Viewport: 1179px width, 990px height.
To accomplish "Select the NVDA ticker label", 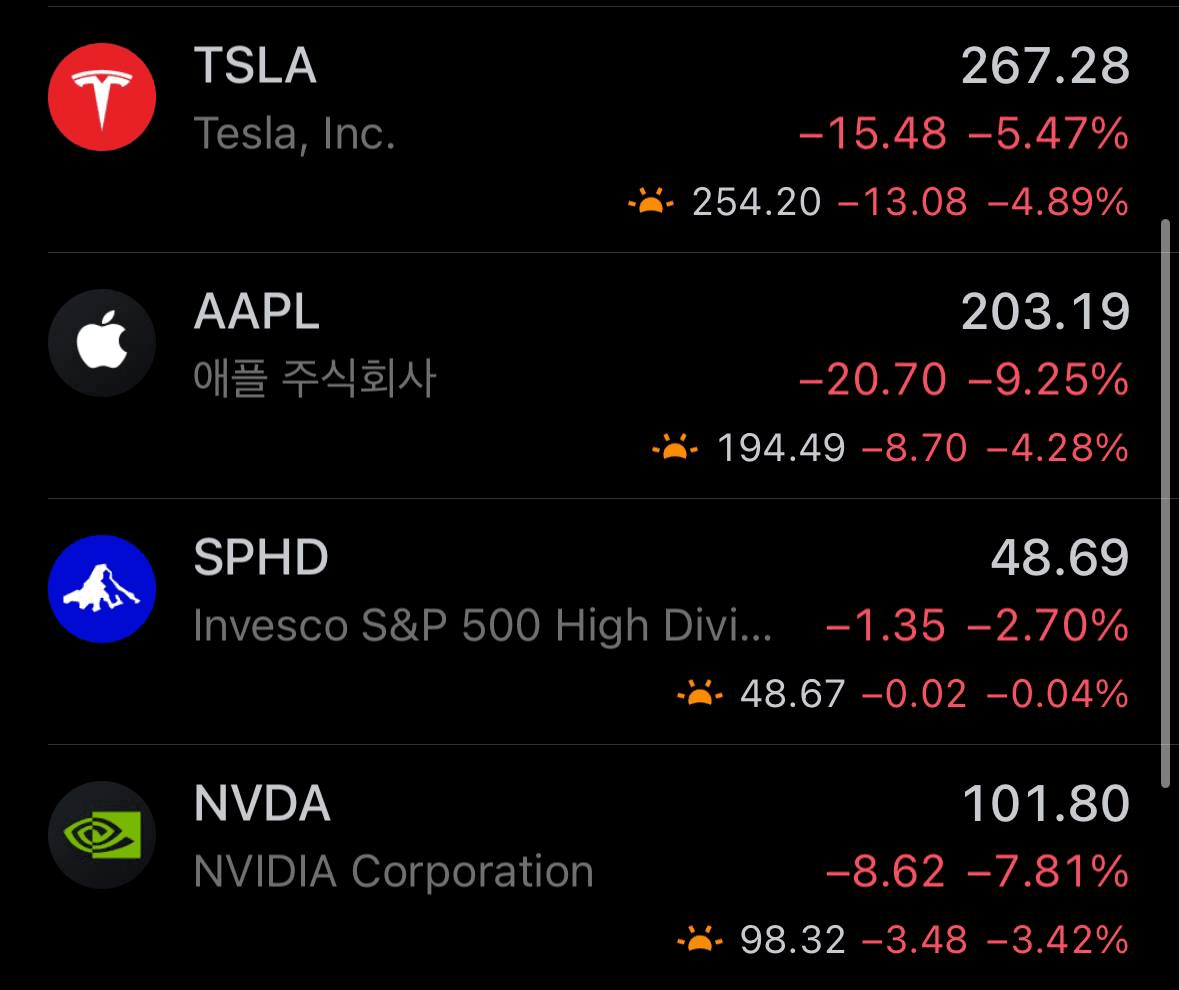I will pyautogui.click(x=262, y=805).
